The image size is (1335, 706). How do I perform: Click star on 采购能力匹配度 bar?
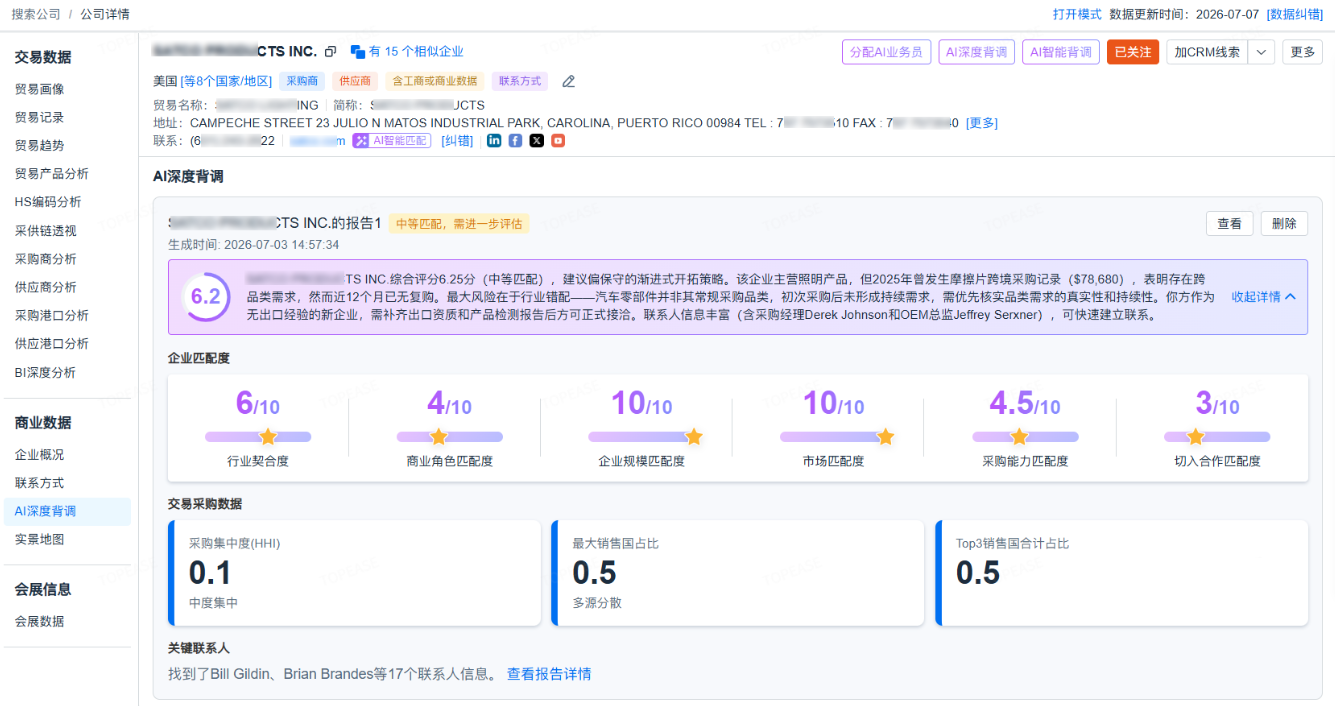pos(1019,437)
